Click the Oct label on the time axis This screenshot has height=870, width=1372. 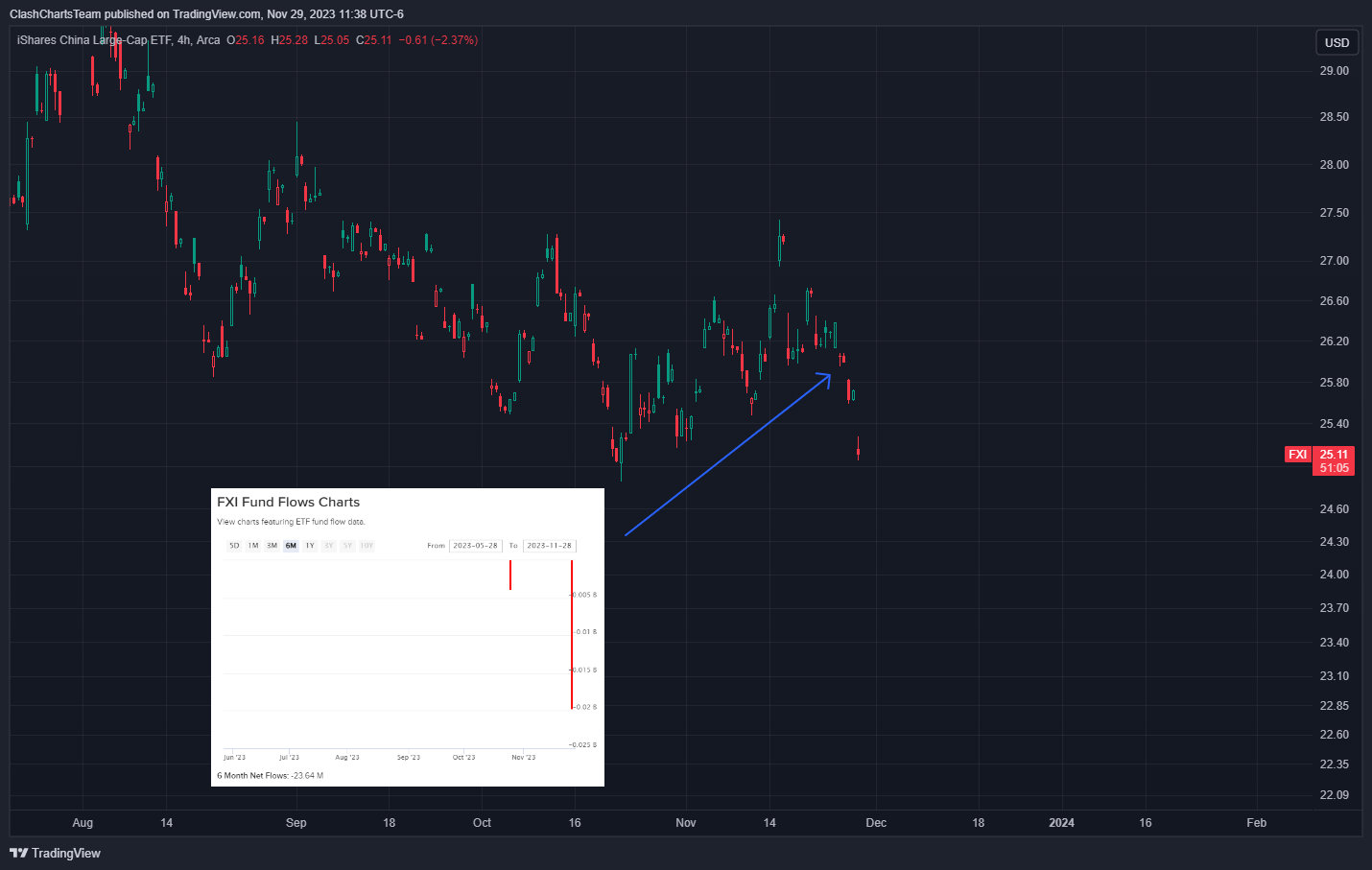(x=482, y=823)
